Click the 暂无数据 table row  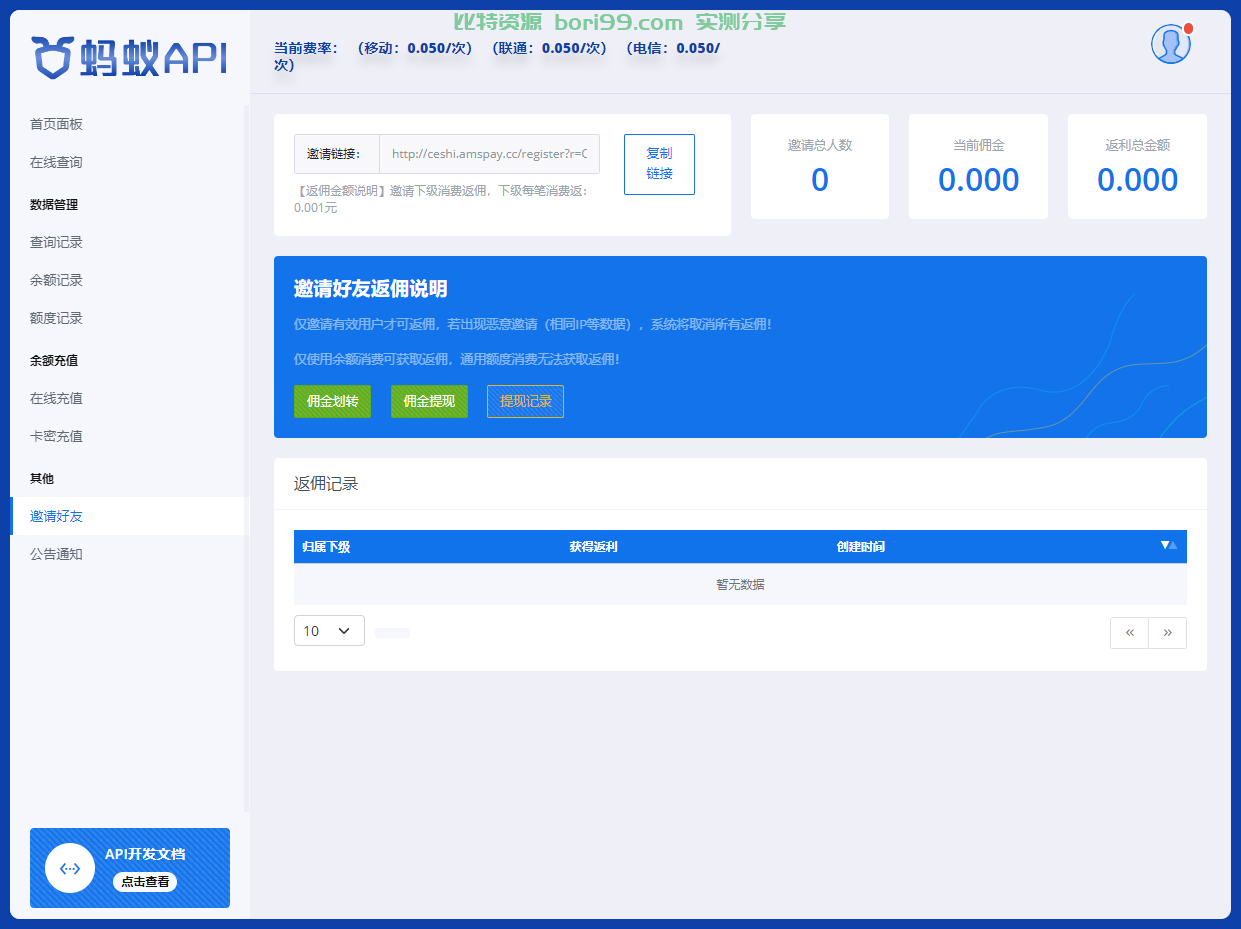pyautogui.click(x=740, y=584)
